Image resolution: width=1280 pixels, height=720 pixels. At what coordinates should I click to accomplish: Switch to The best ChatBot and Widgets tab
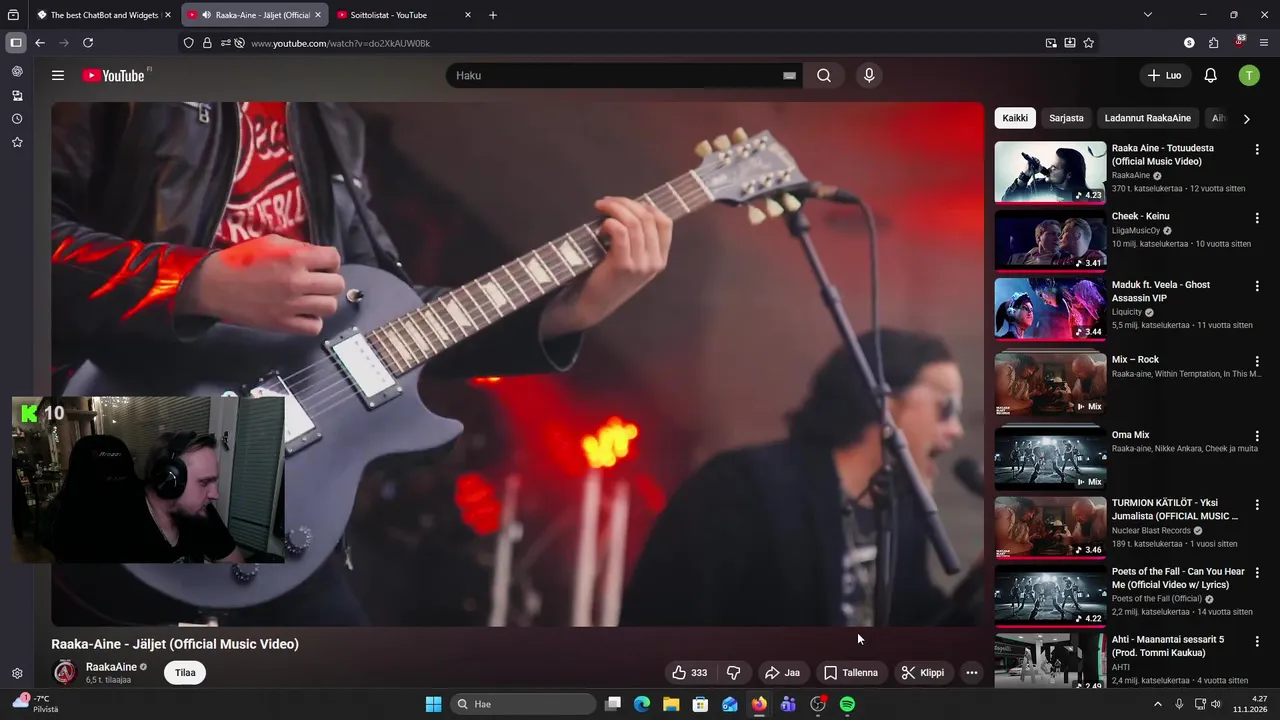104,15
